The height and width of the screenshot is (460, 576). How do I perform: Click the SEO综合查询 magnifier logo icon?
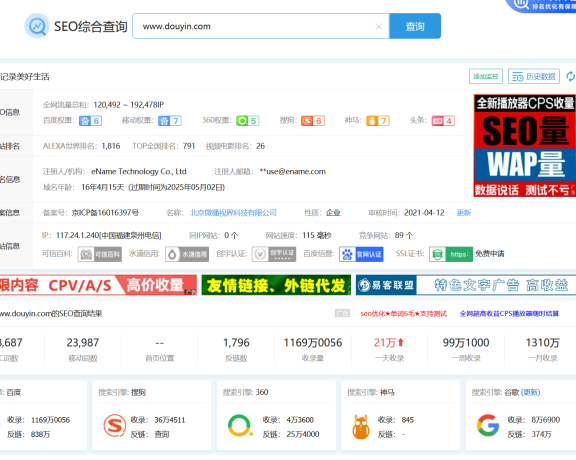[x=37, y=26]
